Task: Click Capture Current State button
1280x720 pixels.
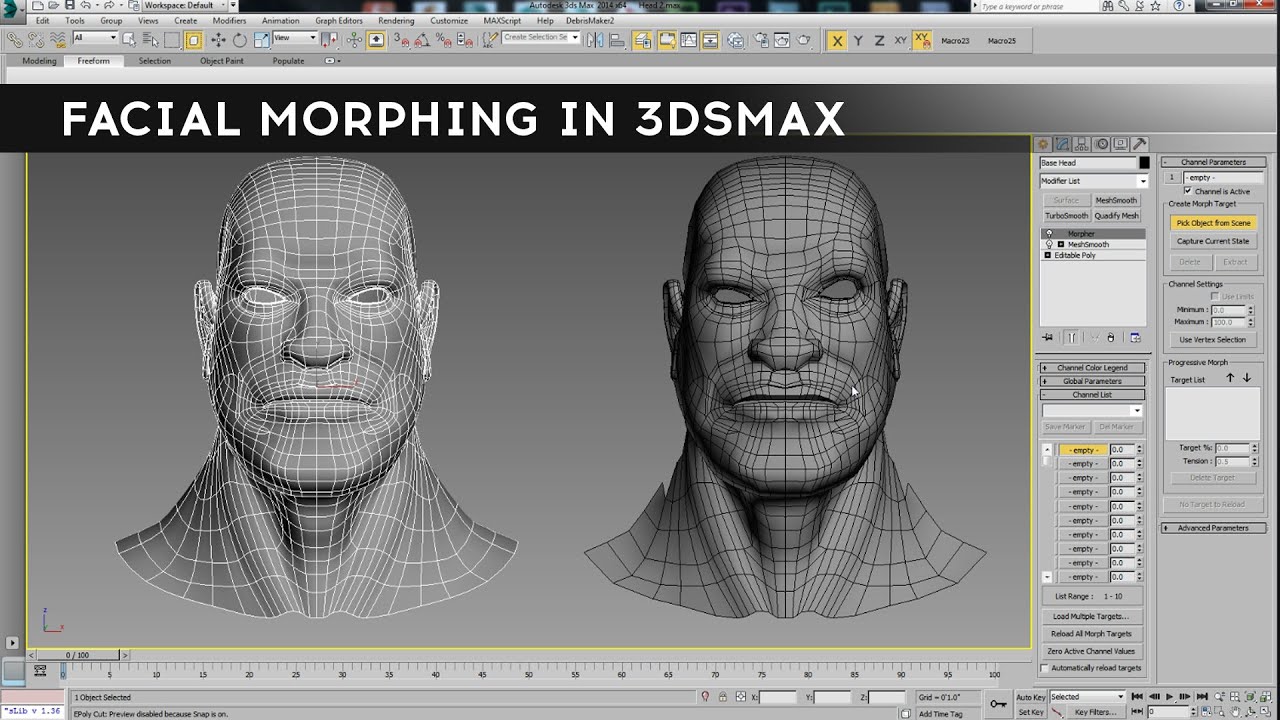Action: [x=1214, y=241]
